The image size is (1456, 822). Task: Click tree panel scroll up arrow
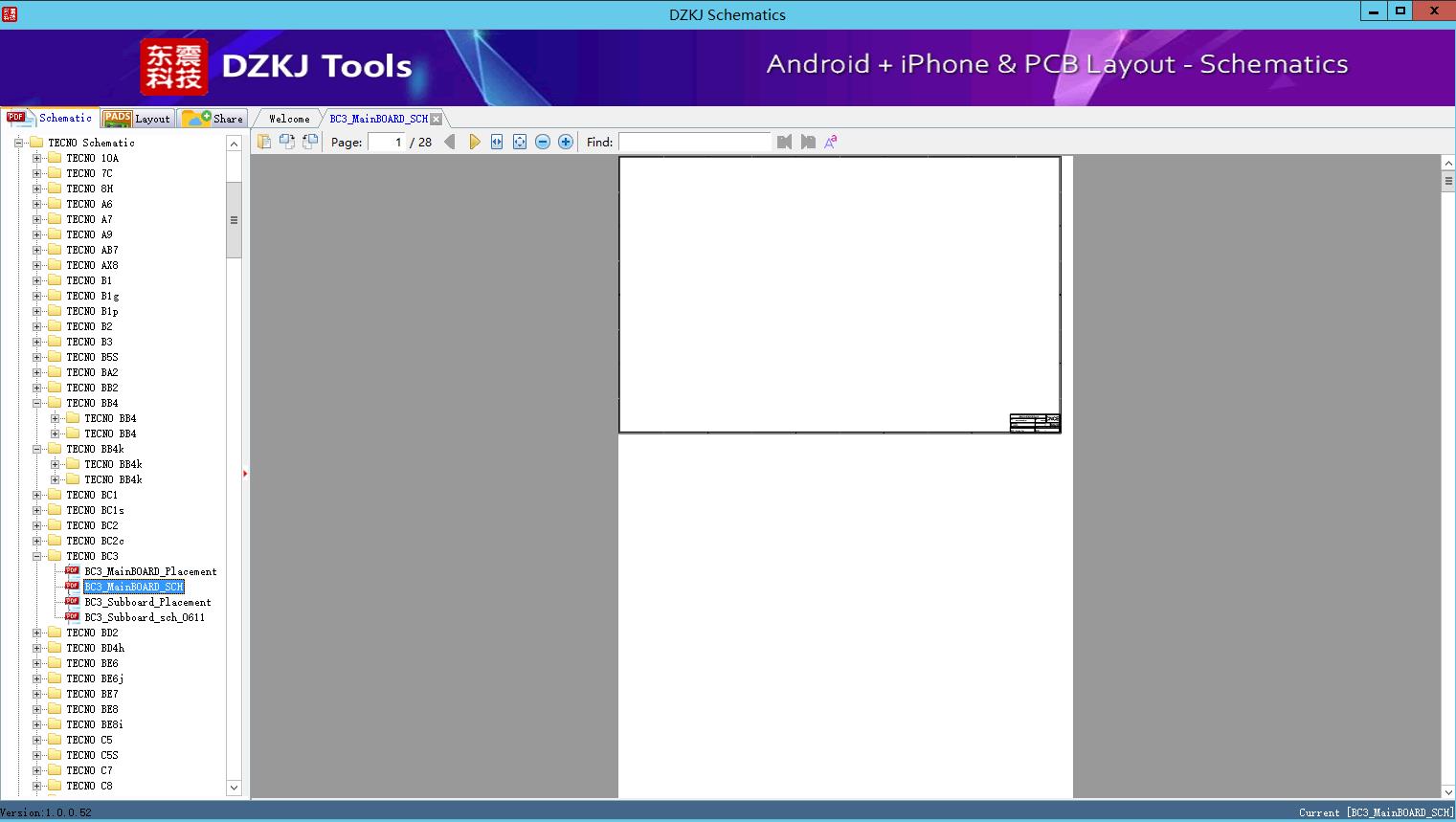tap(234, 144)
